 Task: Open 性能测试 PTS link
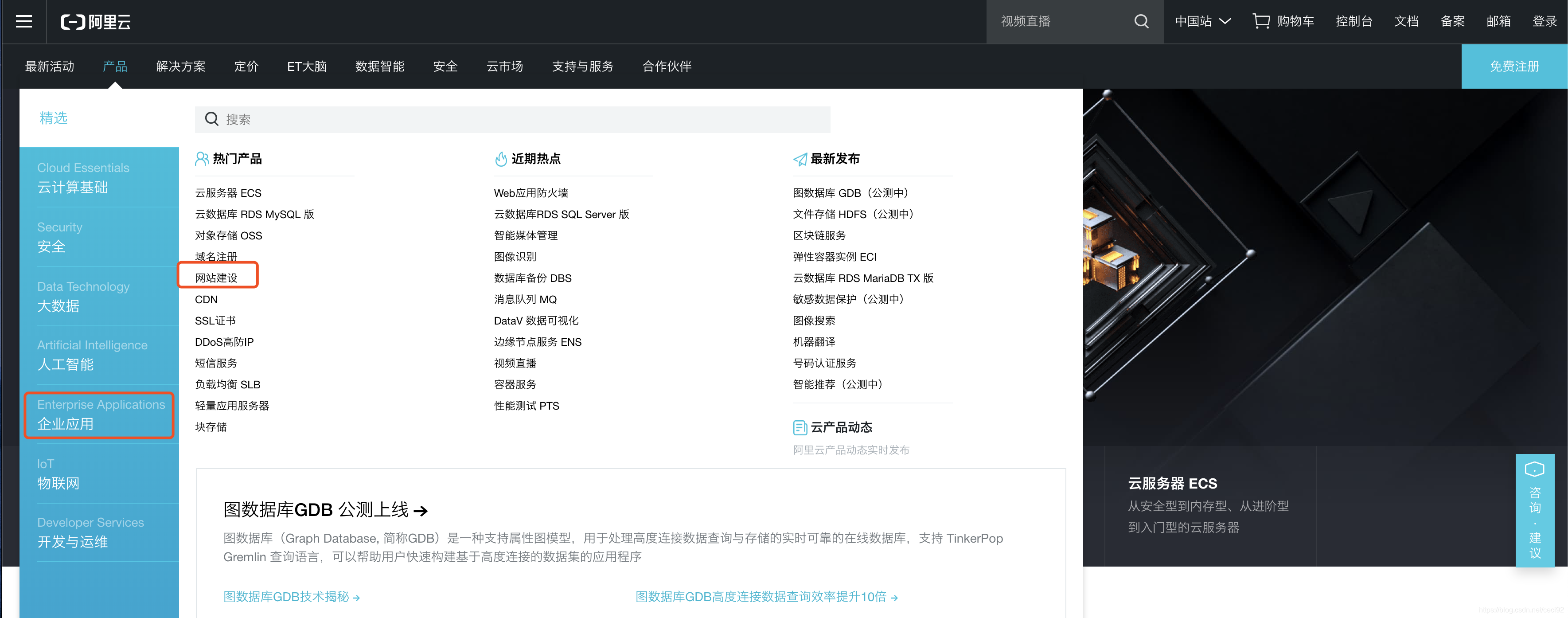(527, 406)
